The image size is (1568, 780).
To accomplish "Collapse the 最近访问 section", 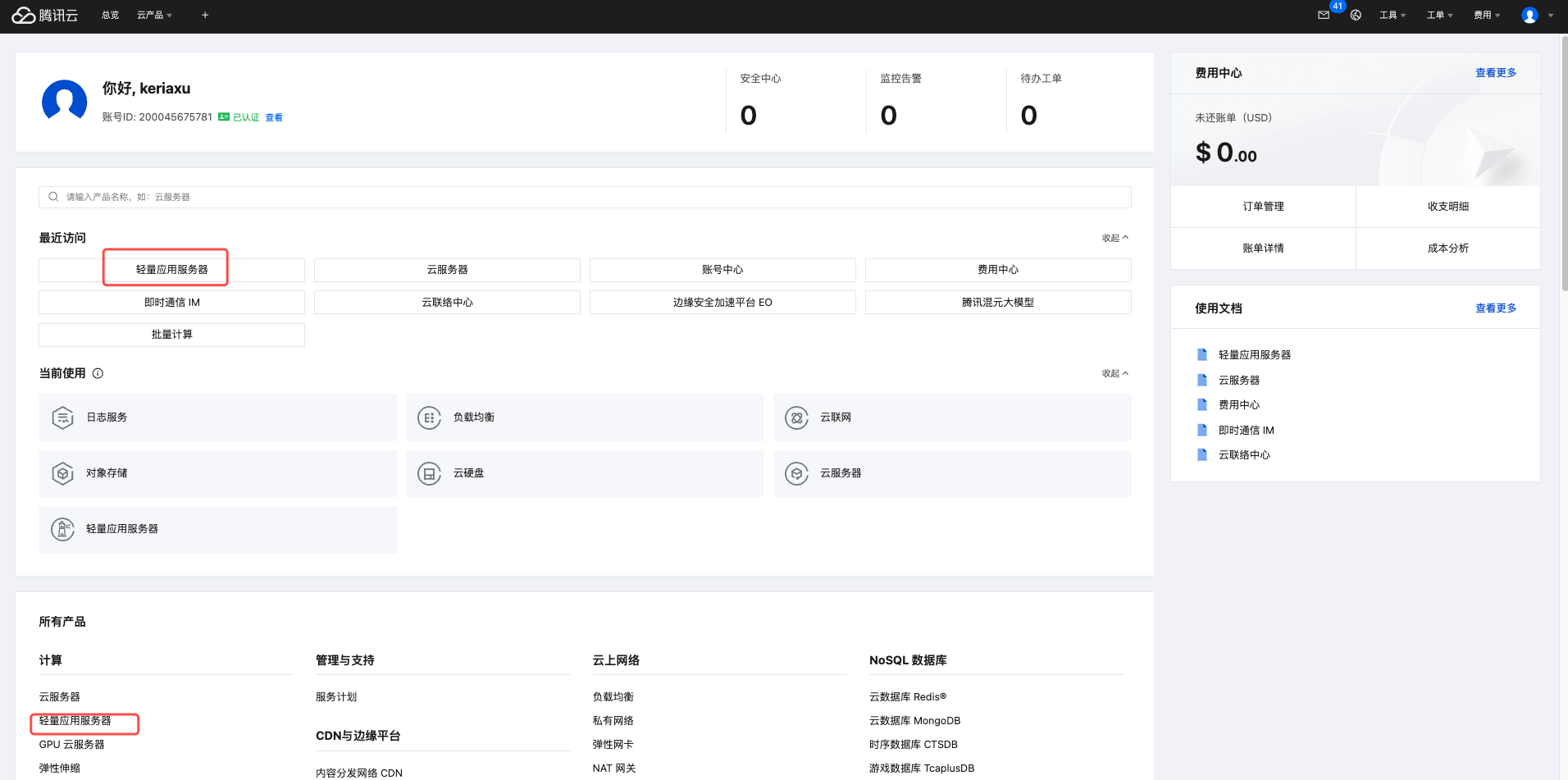I will pyautogui.click(x=1115, y=238).
